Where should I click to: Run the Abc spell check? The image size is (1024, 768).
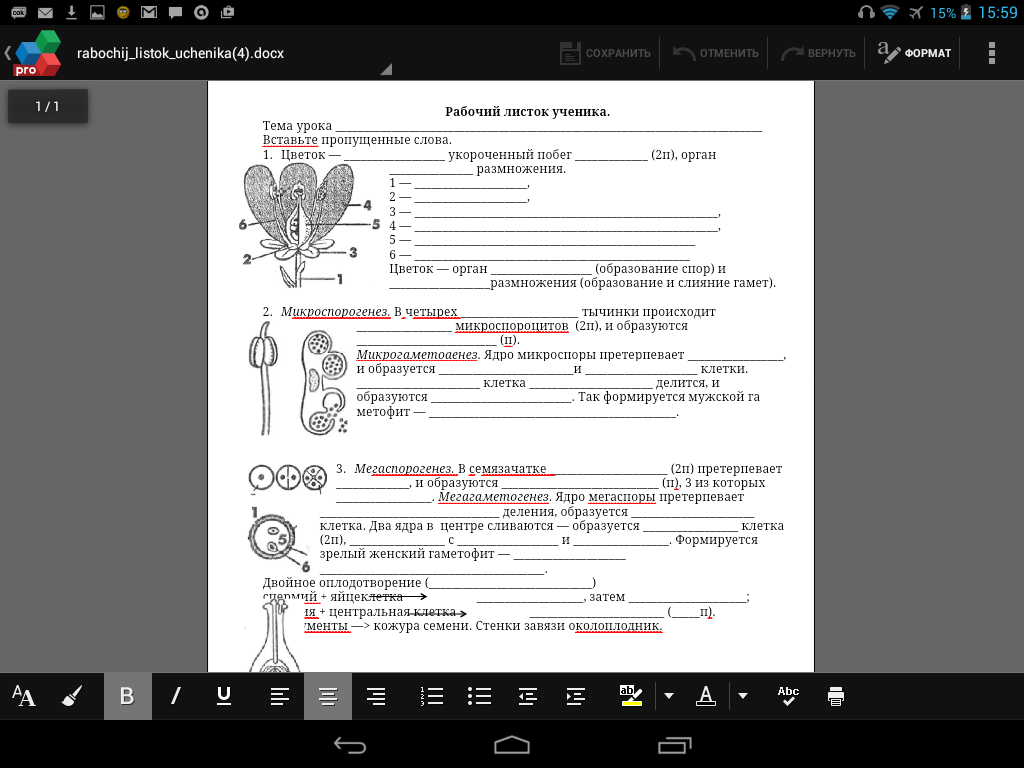tap(788, 696)
